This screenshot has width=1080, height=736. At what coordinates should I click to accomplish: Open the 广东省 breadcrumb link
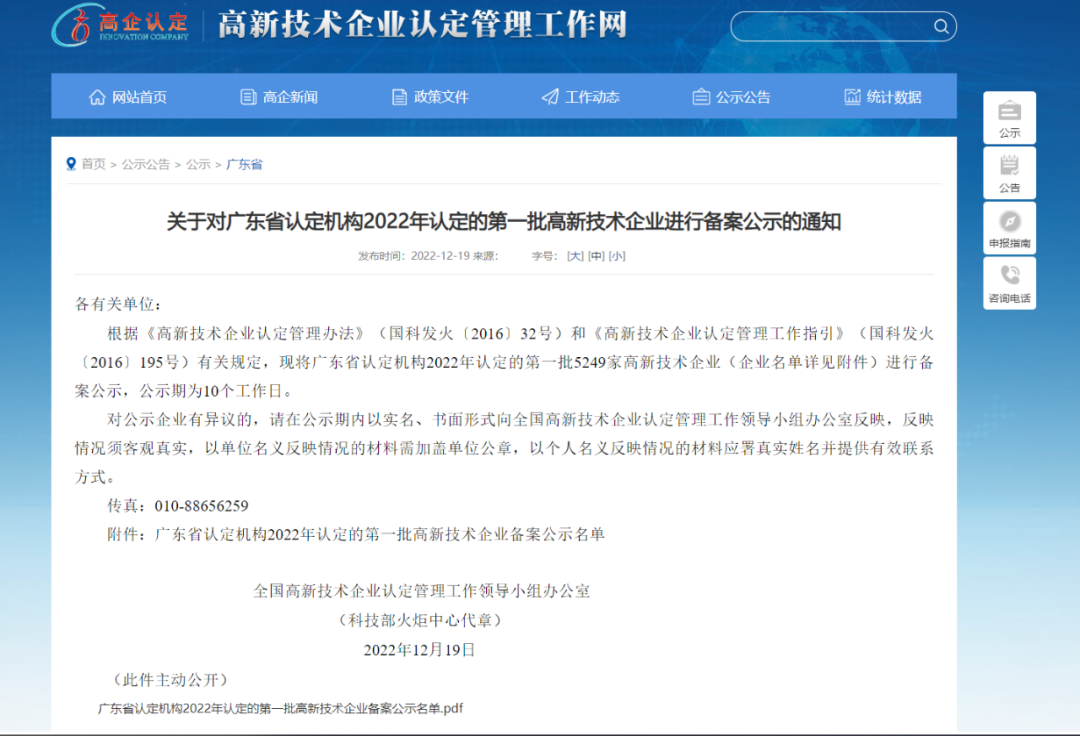tap(243, 164)
